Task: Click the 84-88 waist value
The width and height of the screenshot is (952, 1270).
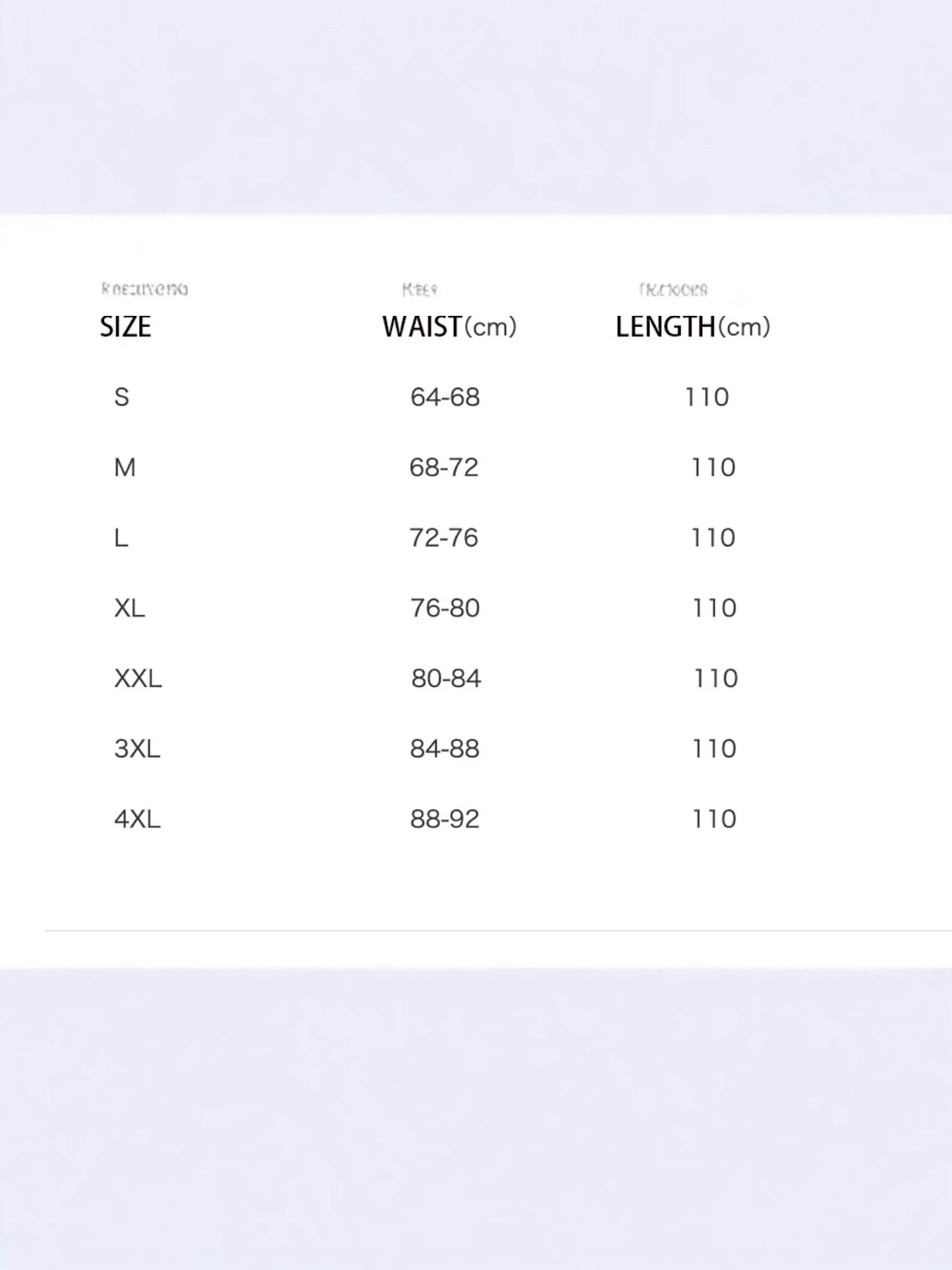Action: 445,749
